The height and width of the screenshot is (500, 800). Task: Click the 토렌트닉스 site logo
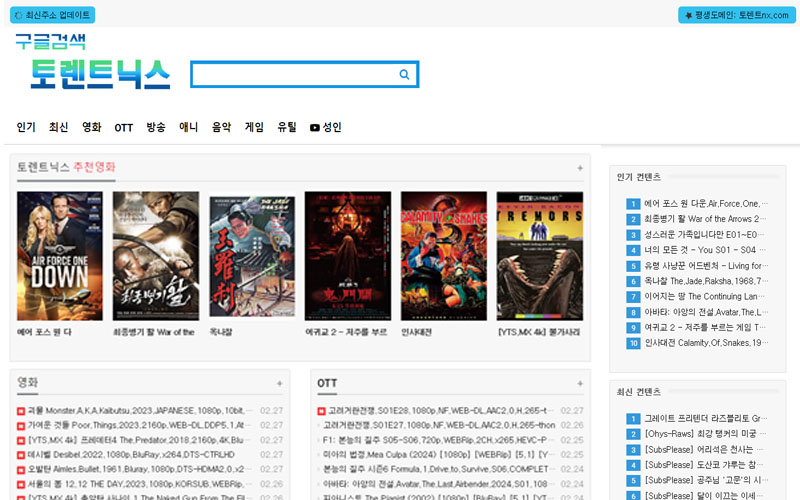(x=99, y=74)
